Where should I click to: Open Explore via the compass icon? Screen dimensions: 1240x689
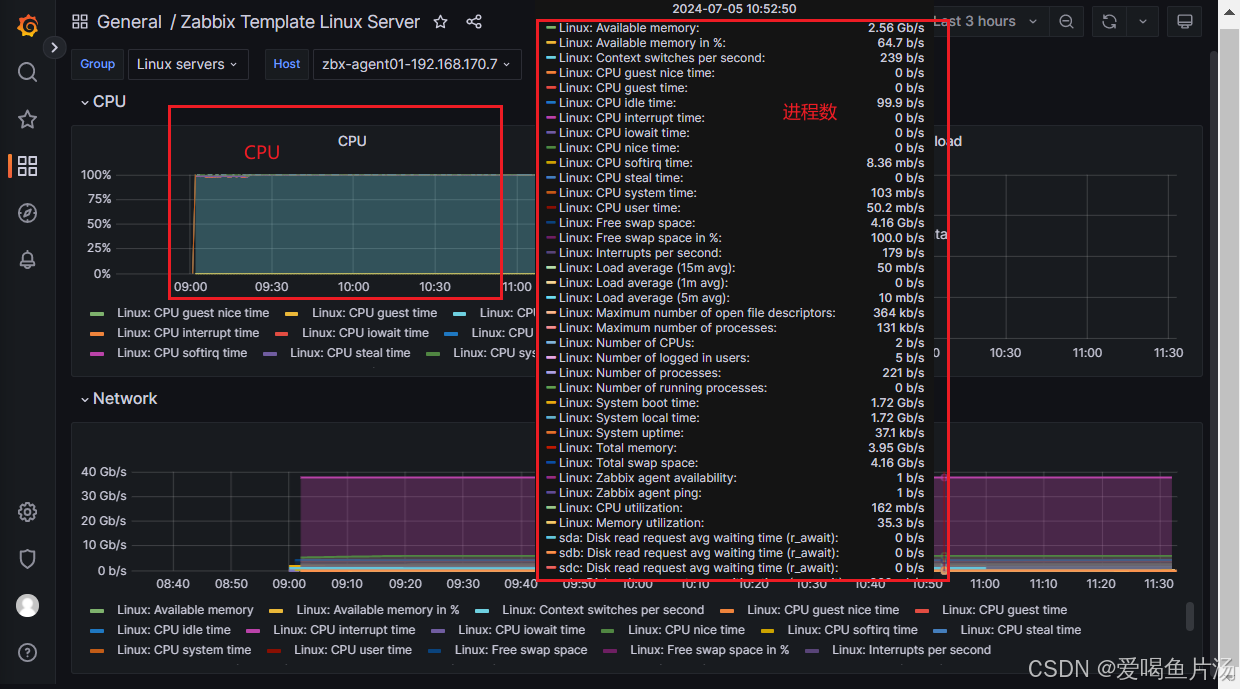[x=28, y=213]
